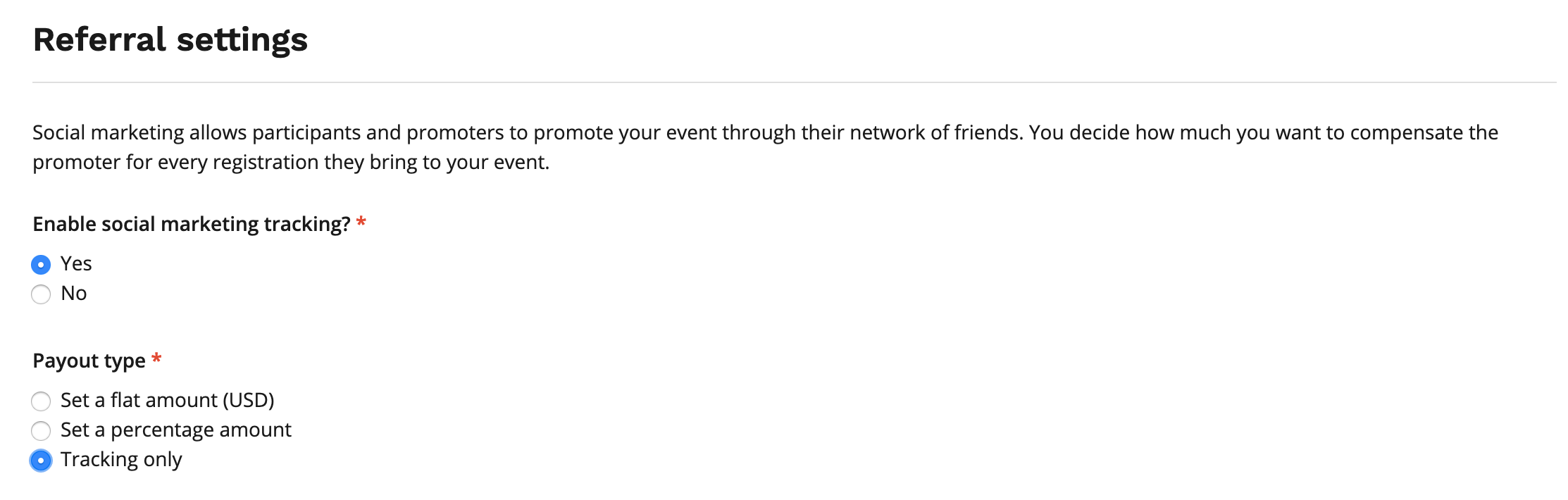The height and width of the screenshot is (500, 1568).
Task: Select the "No" radio button
Action: 41,294
